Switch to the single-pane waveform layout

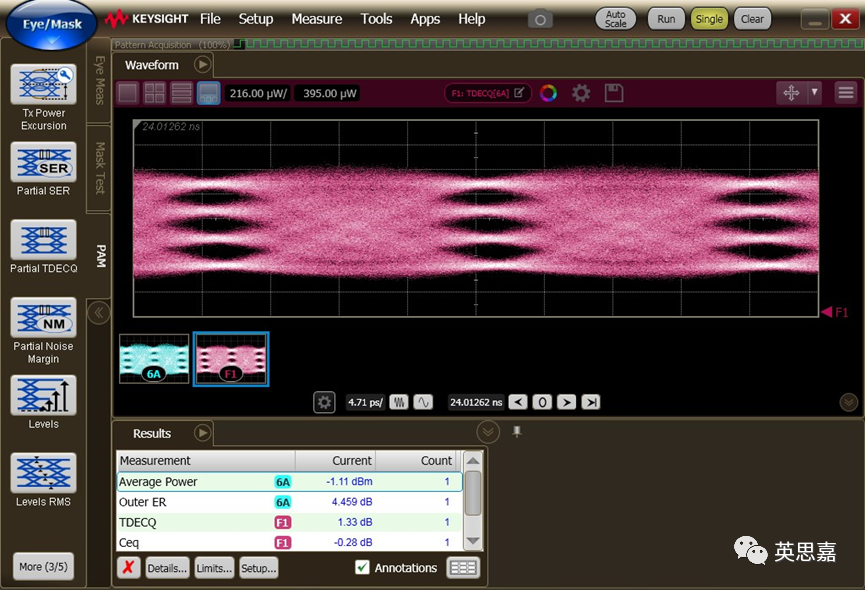click(x=128, y=93)
